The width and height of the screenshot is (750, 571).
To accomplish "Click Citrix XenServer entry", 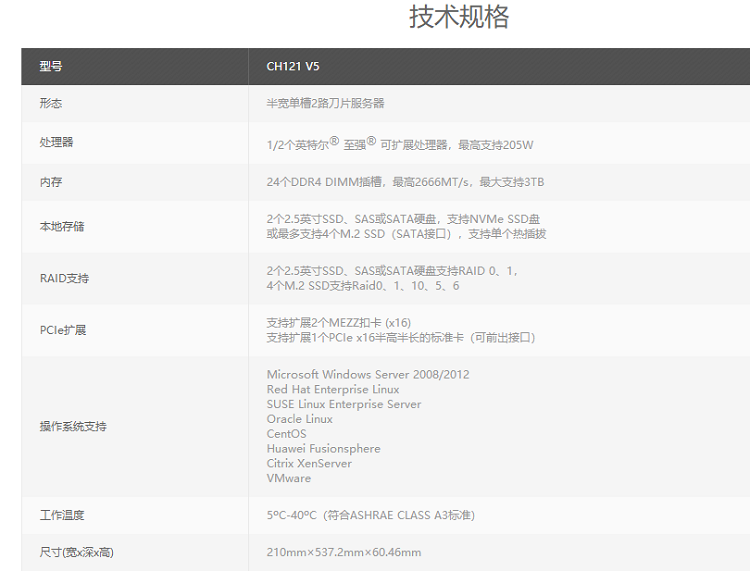I will coord(309,463).
